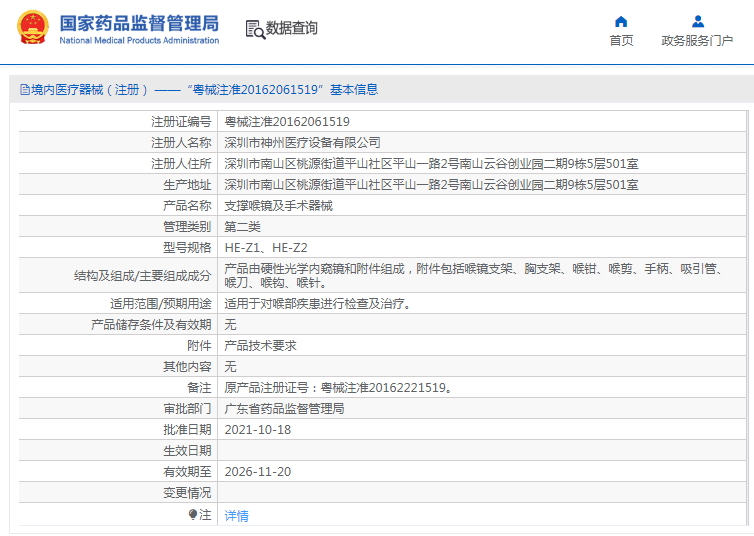The width and height of the screenshot is (754, 536).
Task: Open 政务服务门户 portal link
Action: point(697,40)
